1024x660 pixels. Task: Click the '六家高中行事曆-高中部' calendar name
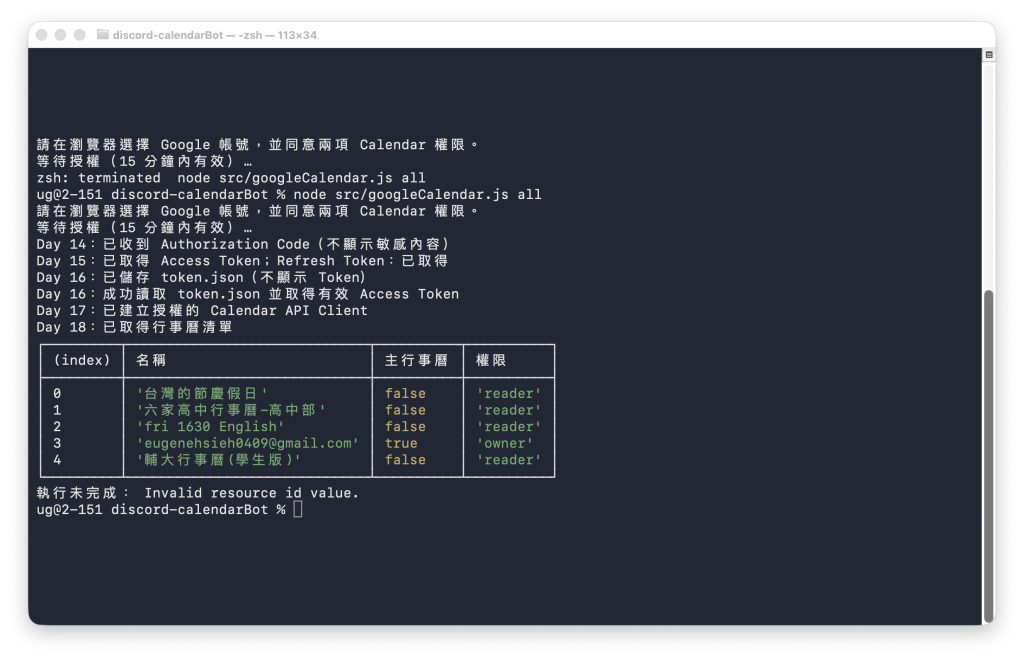(x=231, y=410)
